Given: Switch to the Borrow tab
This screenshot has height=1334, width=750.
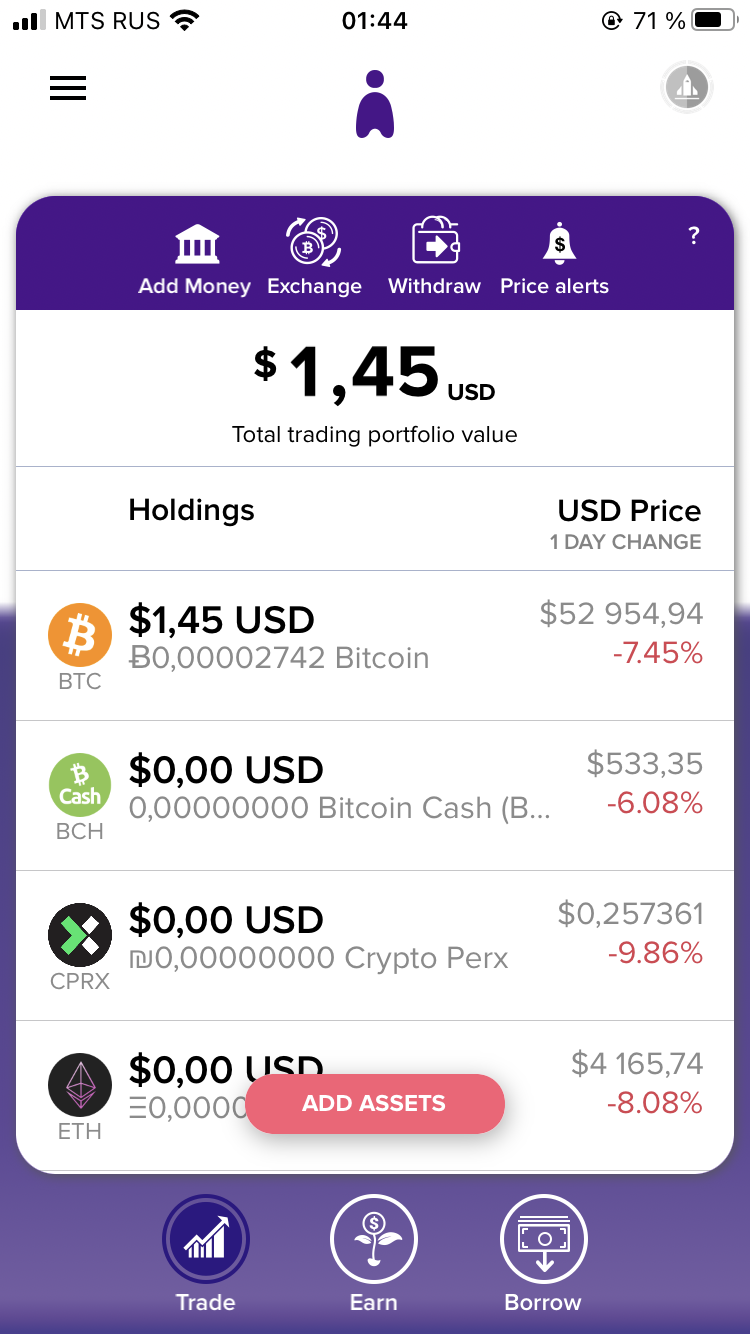Looking at the screenshot, I should [x=543, y=1254].
